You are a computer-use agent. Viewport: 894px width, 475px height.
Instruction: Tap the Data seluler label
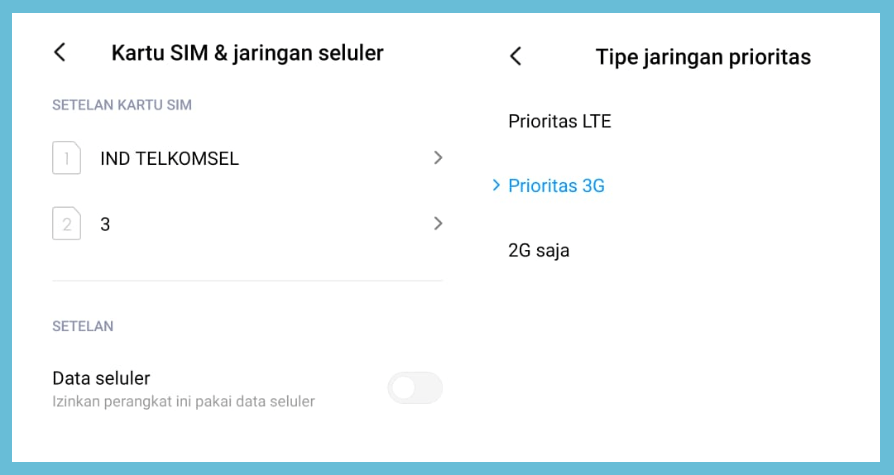(x=101, y=378)
